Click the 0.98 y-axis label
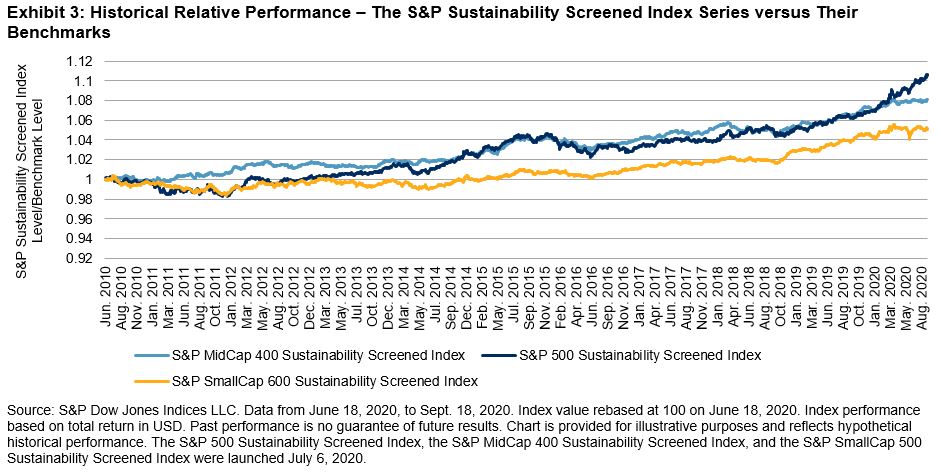 pyautogui.click(x=81, y=199)
